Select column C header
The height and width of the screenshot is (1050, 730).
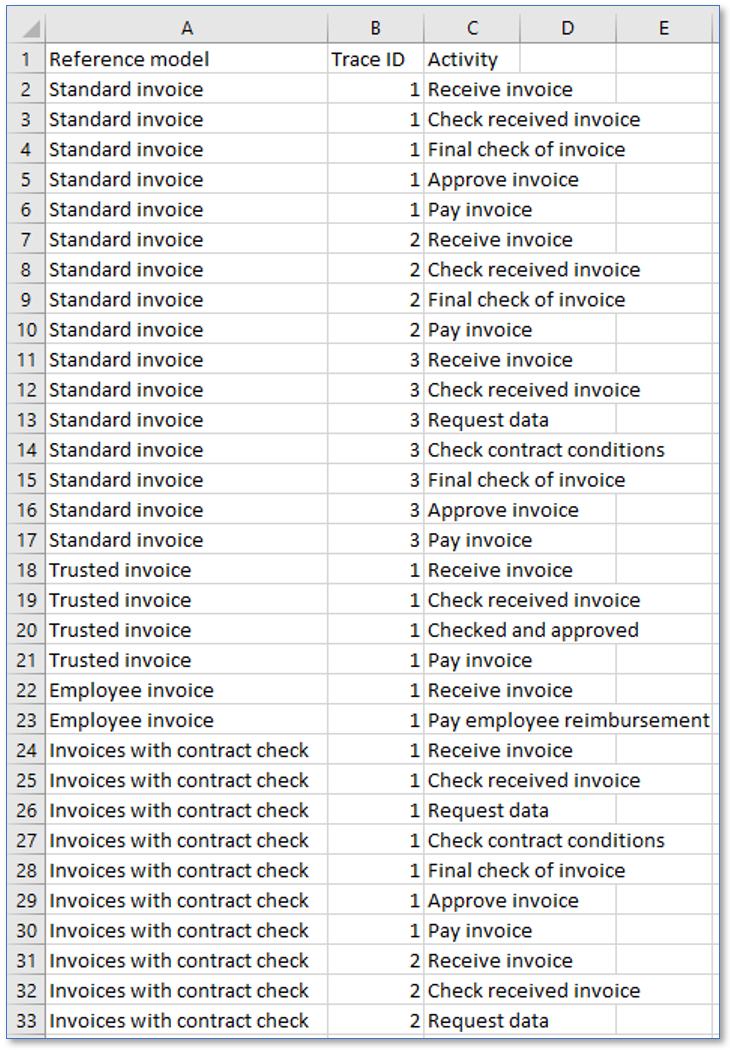coord(472,29)
